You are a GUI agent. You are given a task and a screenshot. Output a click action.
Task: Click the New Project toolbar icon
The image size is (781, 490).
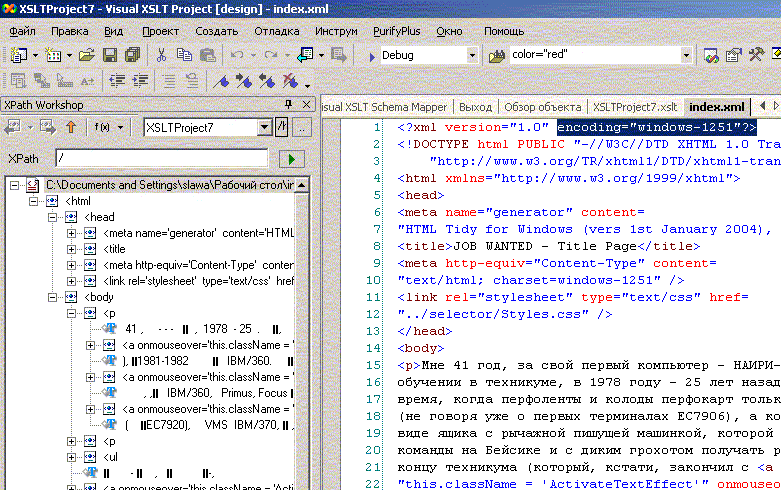(x=19, y=55)
